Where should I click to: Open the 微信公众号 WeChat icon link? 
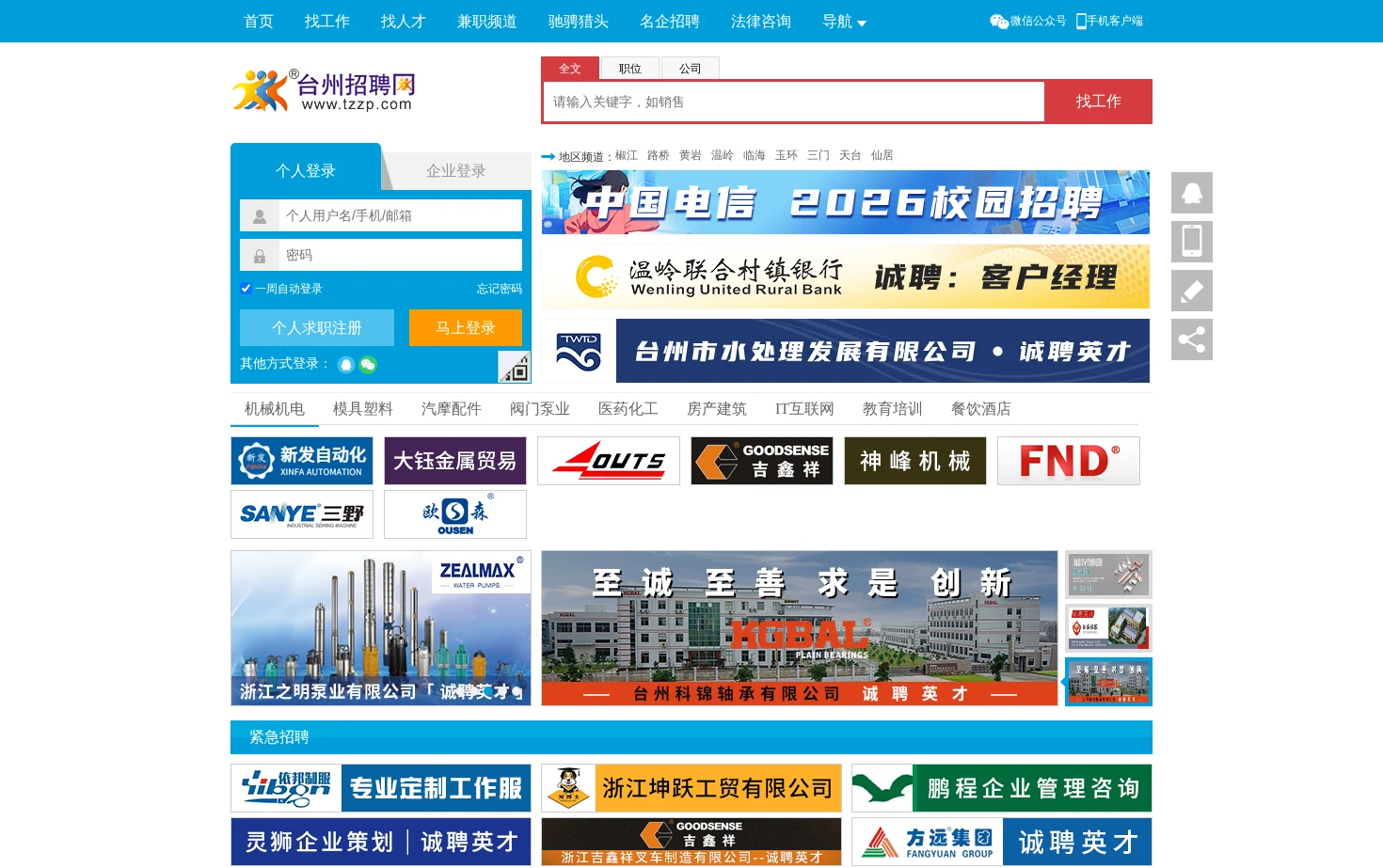point(1027,21)
